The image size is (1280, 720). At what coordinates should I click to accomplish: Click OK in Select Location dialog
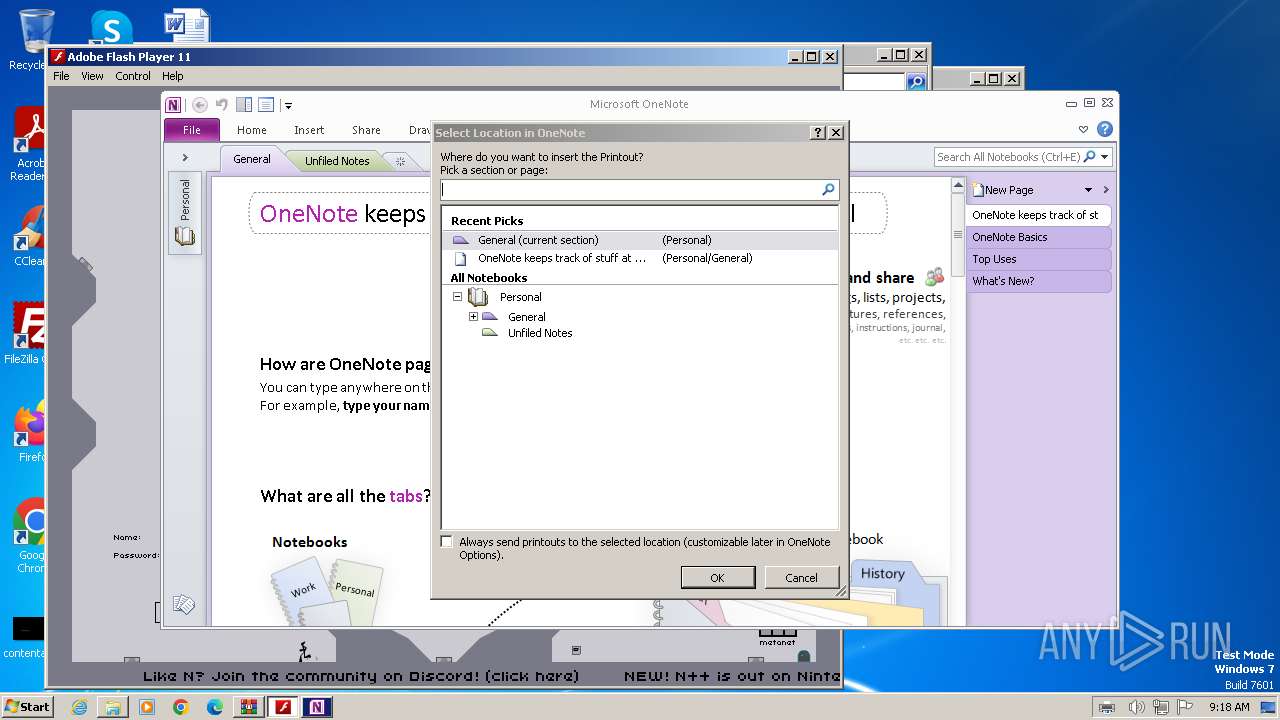(717, 577)
